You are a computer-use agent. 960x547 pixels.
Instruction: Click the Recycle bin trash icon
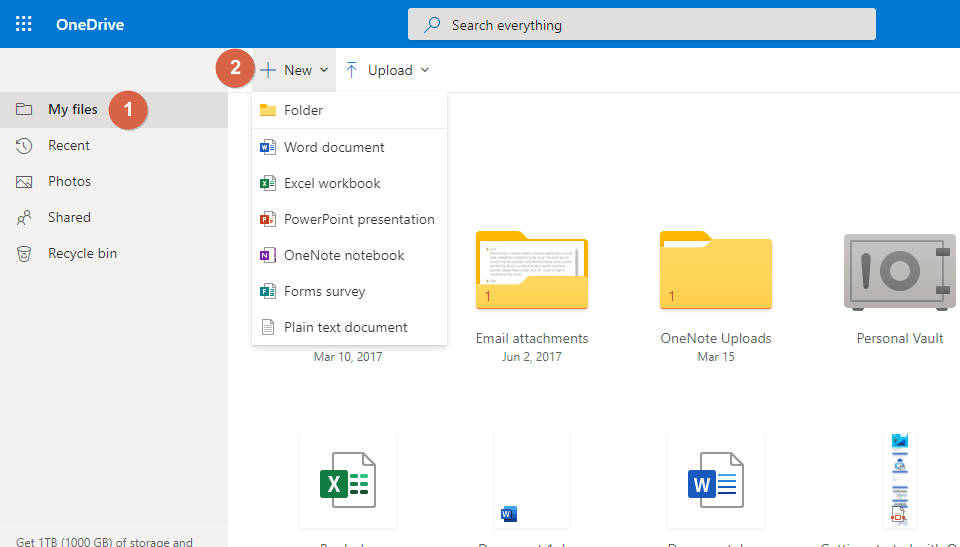[24, 254]
